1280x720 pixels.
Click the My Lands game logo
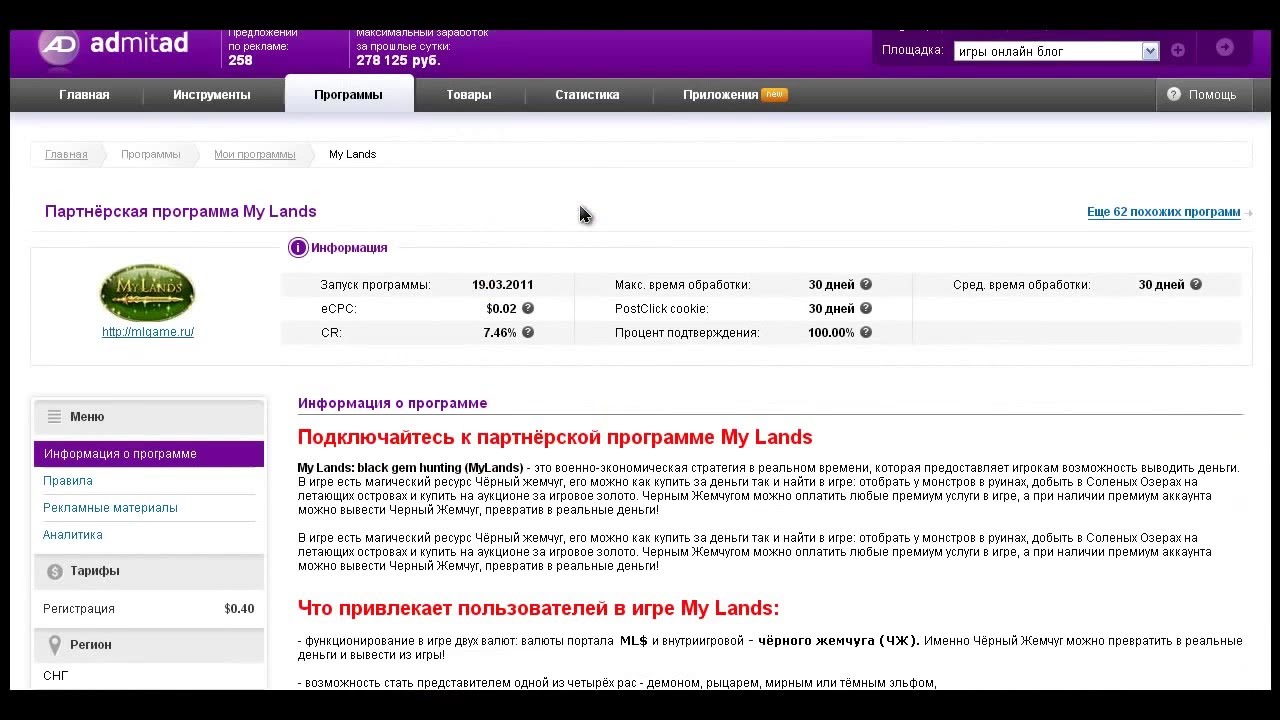click(147, 292)
